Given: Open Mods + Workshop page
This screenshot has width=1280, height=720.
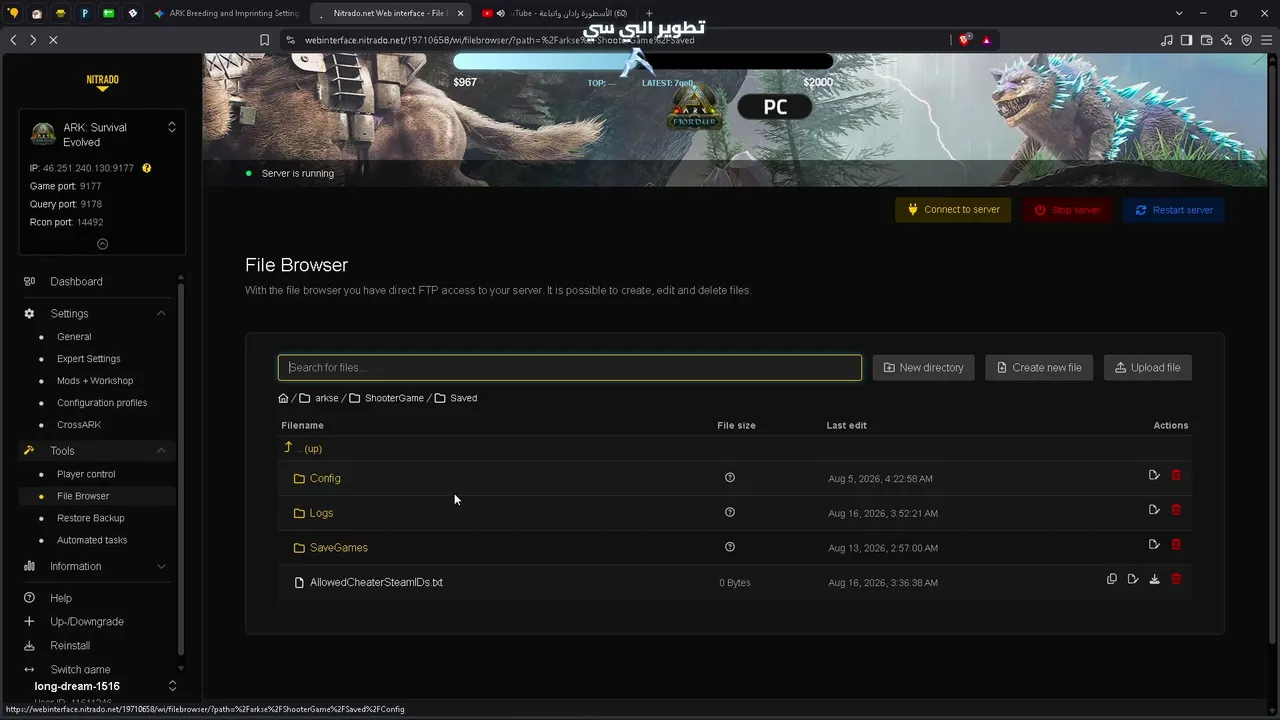Looking at the screenshot, I should click(x=95, y=381).
